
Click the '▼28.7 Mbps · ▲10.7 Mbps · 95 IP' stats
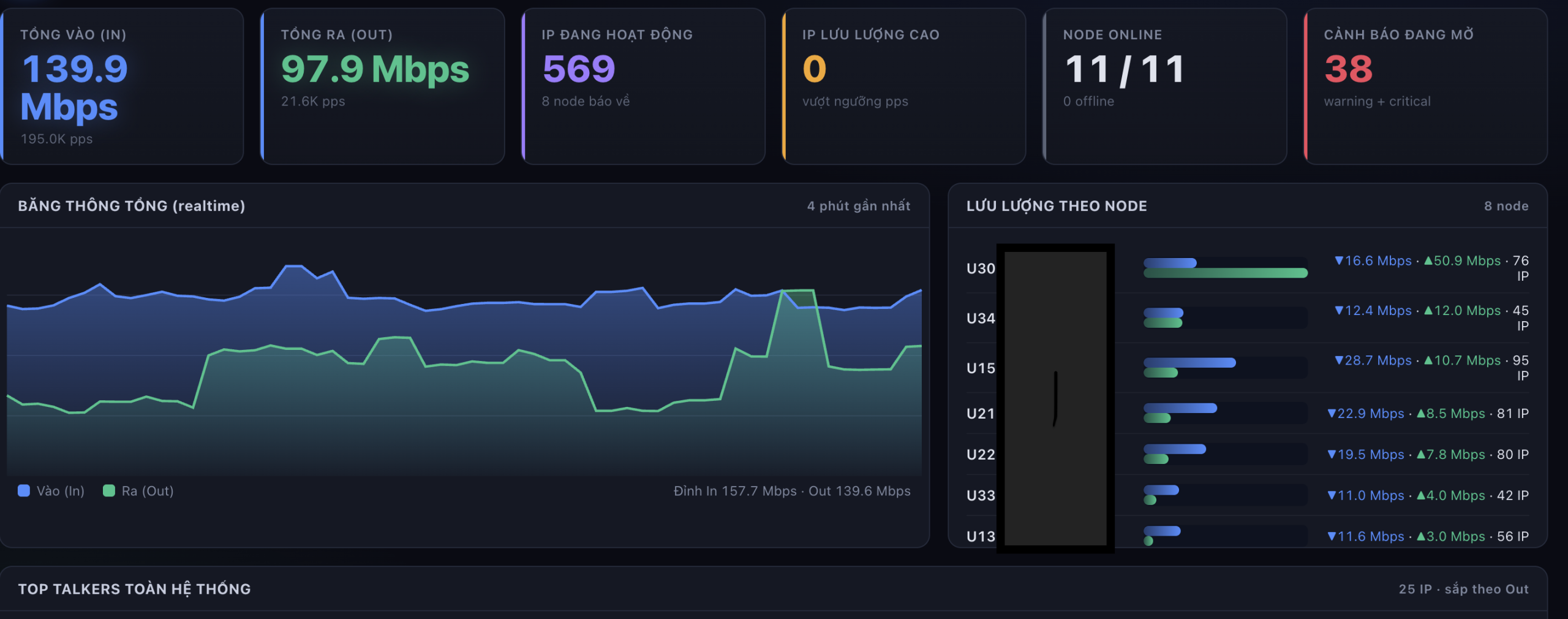[x=1431, y=367]
